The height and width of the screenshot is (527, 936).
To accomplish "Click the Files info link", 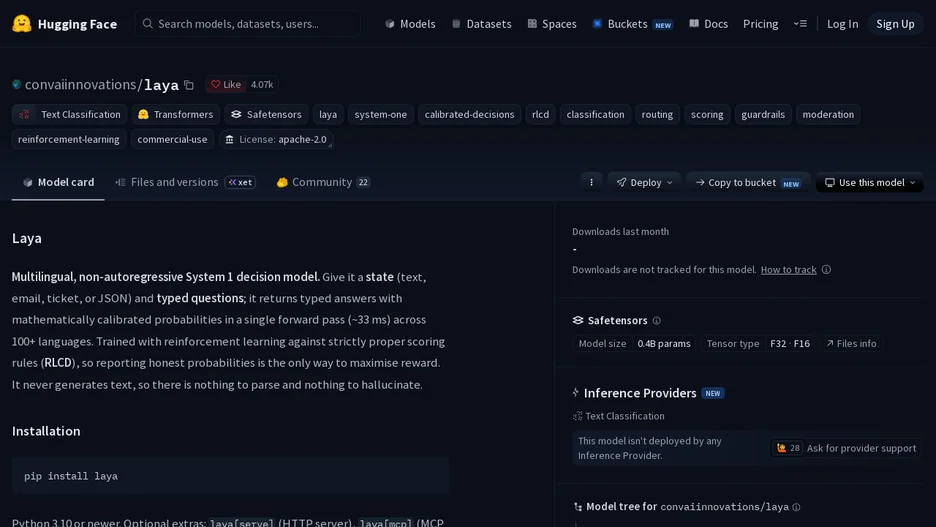I will coord(851,344).
